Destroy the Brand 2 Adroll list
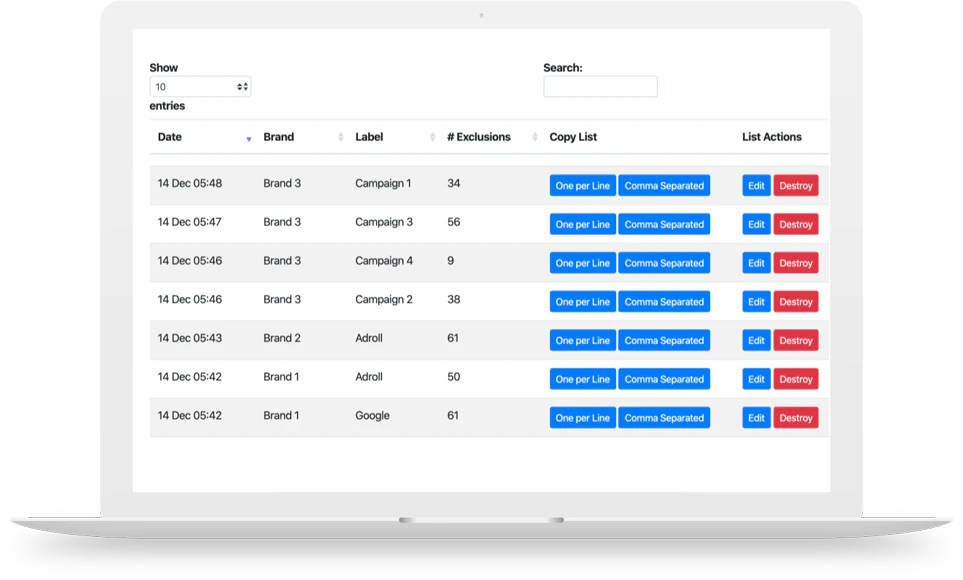The image size is (963, 580). pyautogui.click(x=795, y=340)
